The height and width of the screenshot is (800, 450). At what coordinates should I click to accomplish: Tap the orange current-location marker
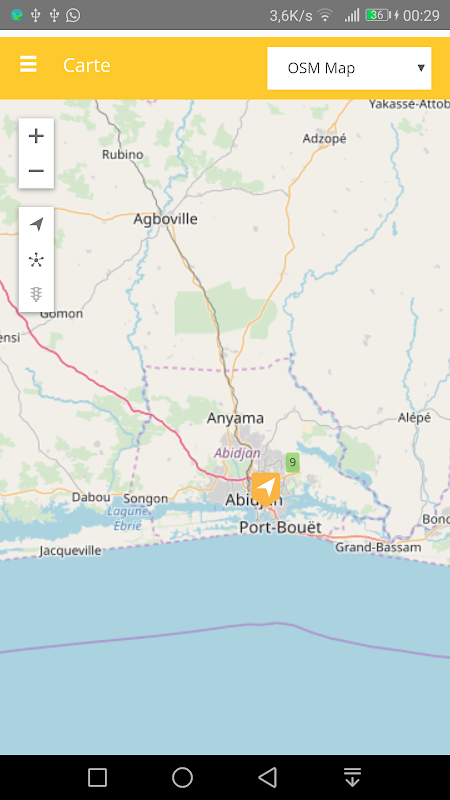266,489
